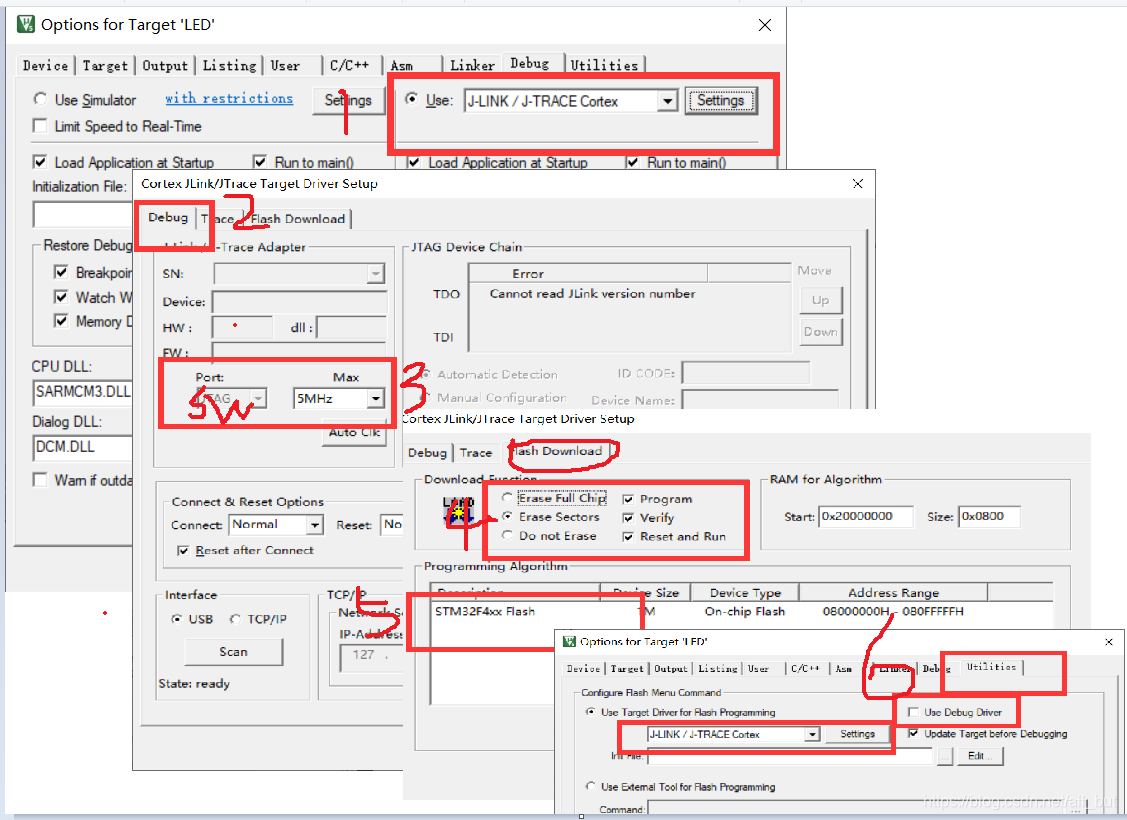Open Trace tab in the Flash Download dialog
Viewport: 1127px width, 820px height.
coord(476,453)
